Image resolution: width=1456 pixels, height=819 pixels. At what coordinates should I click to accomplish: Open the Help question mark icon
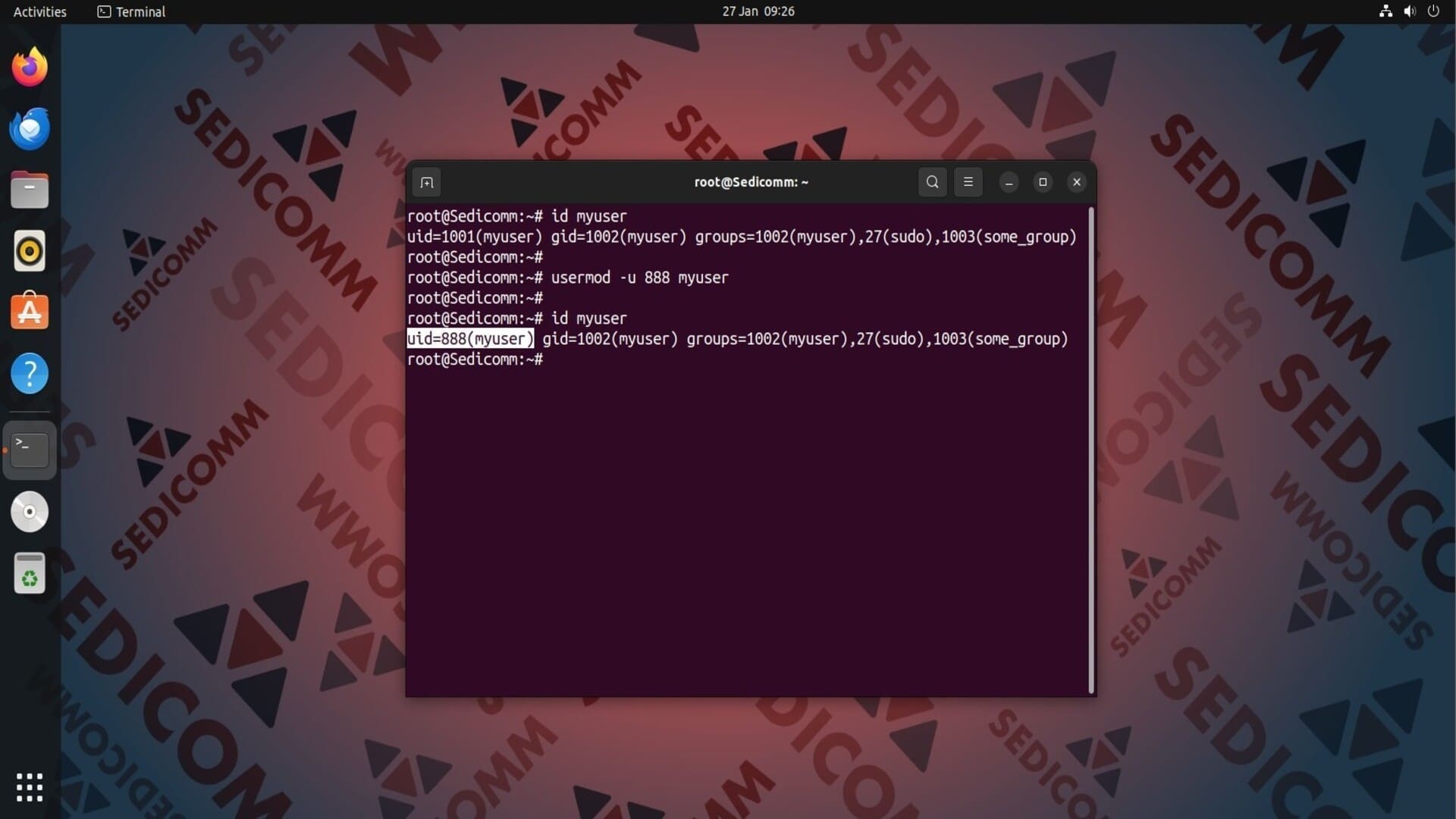[x=30, y=373]
